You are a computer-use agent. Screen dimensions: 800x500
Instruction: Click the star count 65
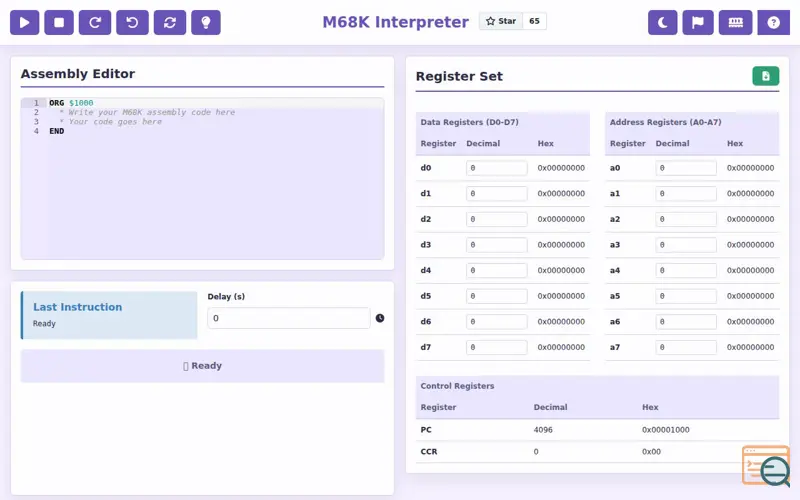534,21
